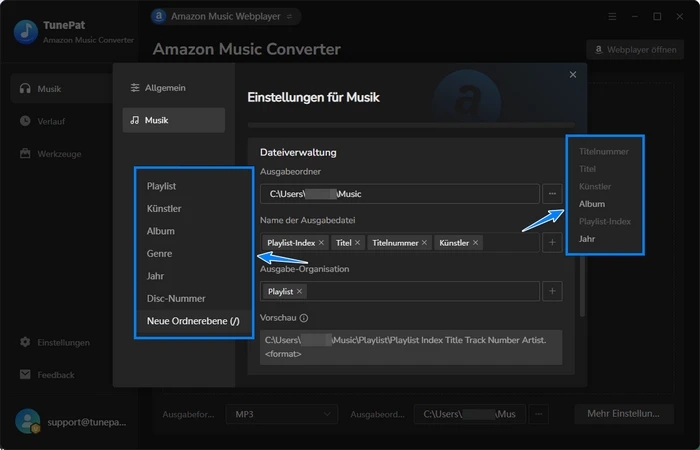Remove the Titel filename tag
This screenshot has height=450, width=700.
(357, 243)
